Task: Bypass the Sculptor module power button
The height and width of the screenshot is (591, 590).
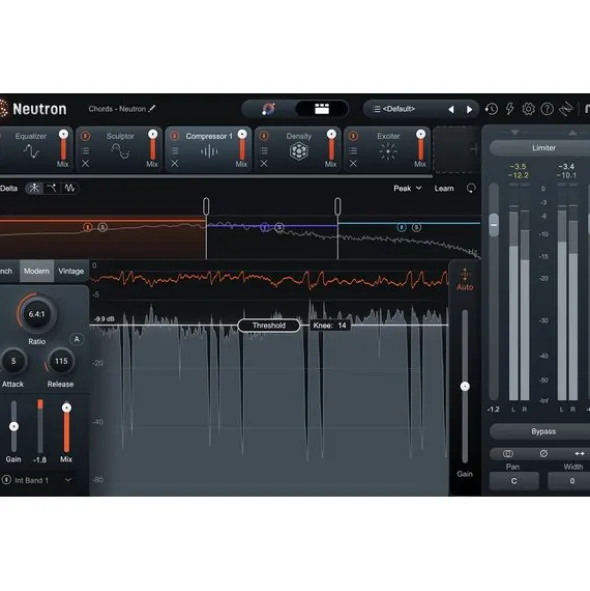Action: coord(86,136)
